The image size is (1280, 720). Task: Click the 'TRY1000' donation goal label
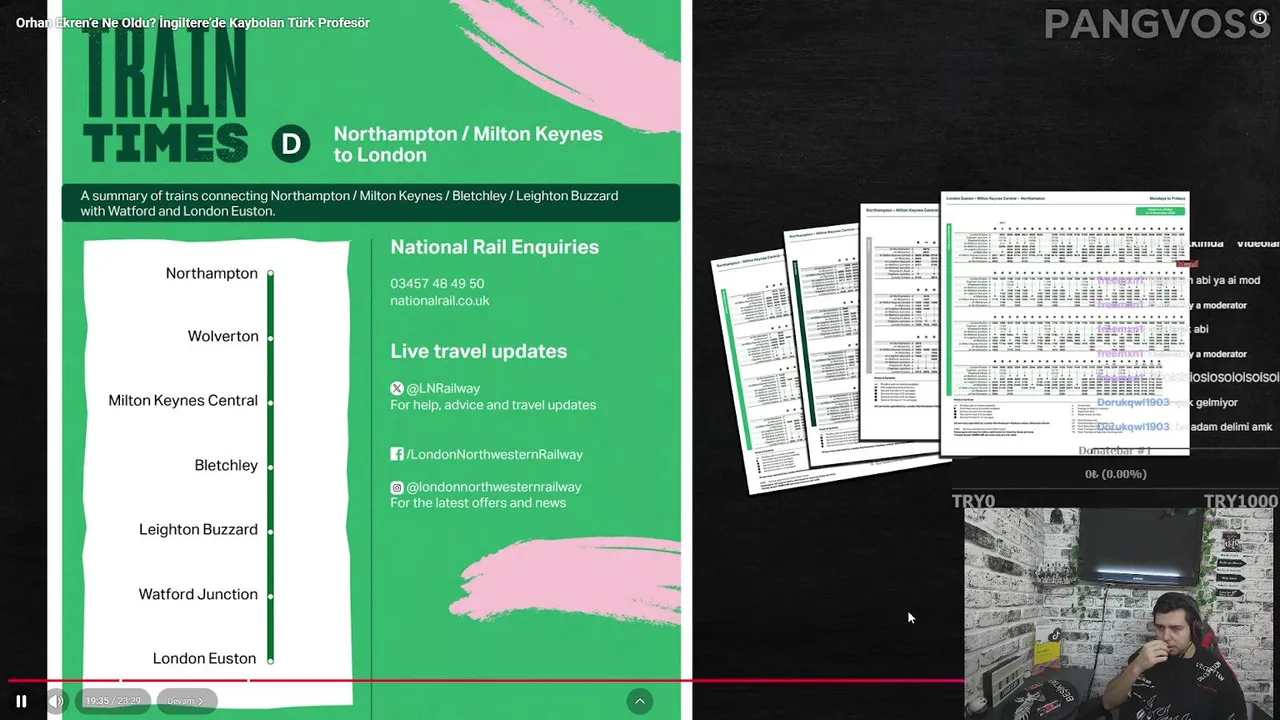pos(1240,501)
